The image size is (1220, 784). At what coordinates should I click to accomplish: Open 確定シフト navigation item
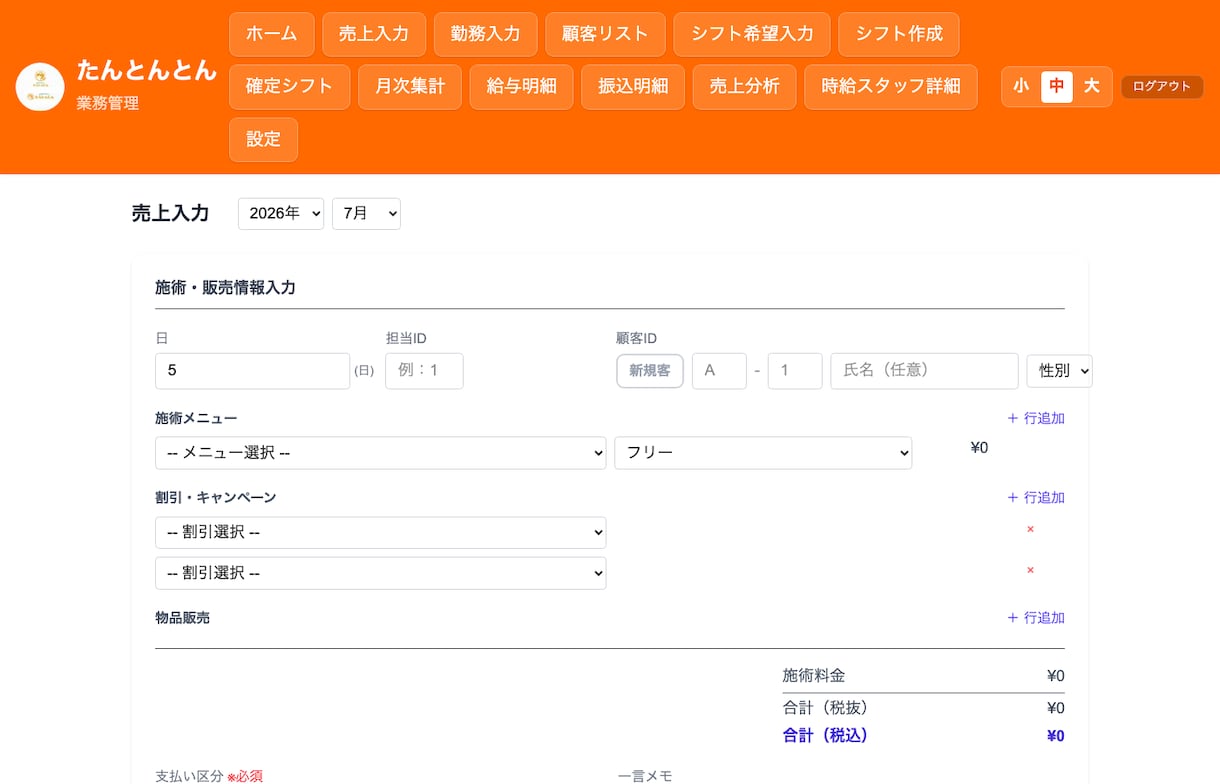click(290, 87)
